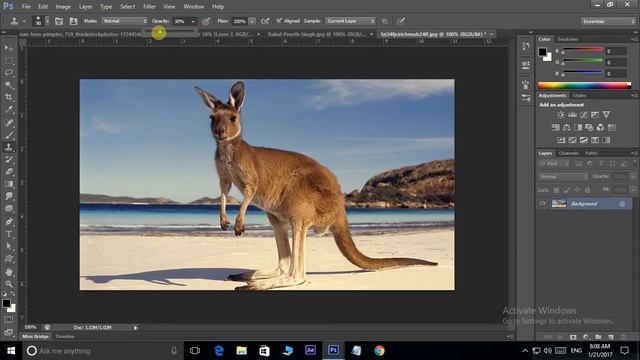Open the Filter menu

click(x=149, y=7)
